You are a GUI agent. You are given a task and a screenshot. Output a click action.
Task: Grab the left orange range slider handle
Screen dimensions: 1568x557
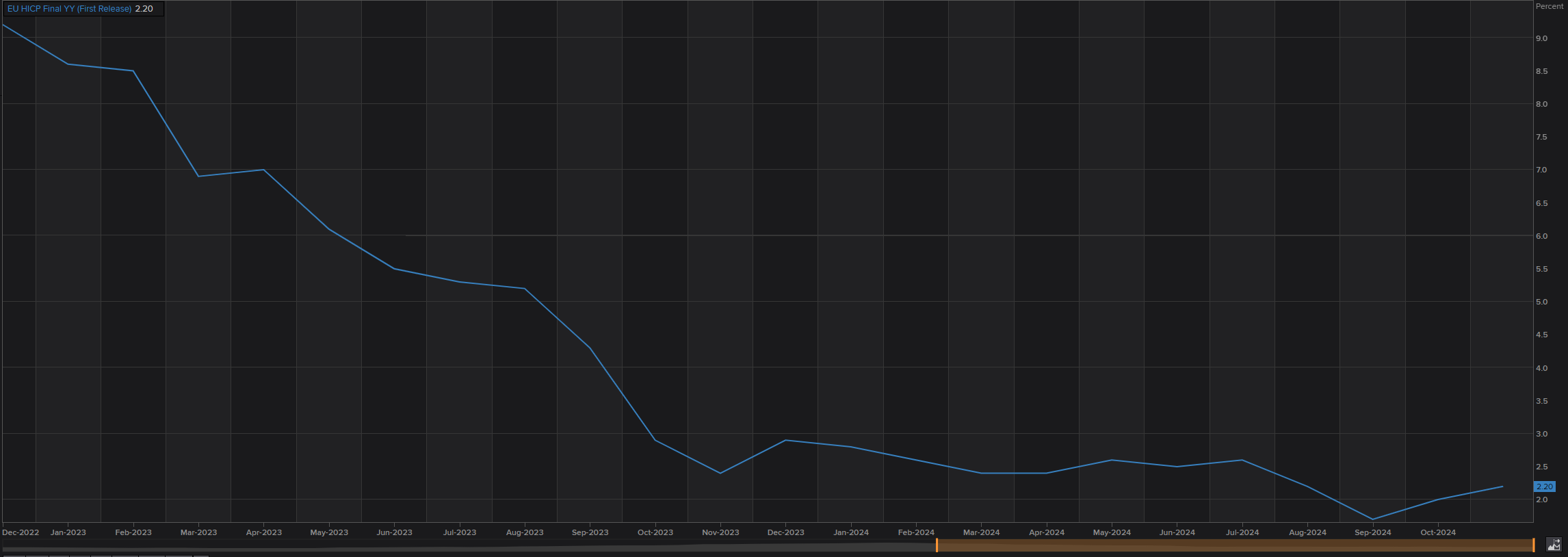click(937, 545)
